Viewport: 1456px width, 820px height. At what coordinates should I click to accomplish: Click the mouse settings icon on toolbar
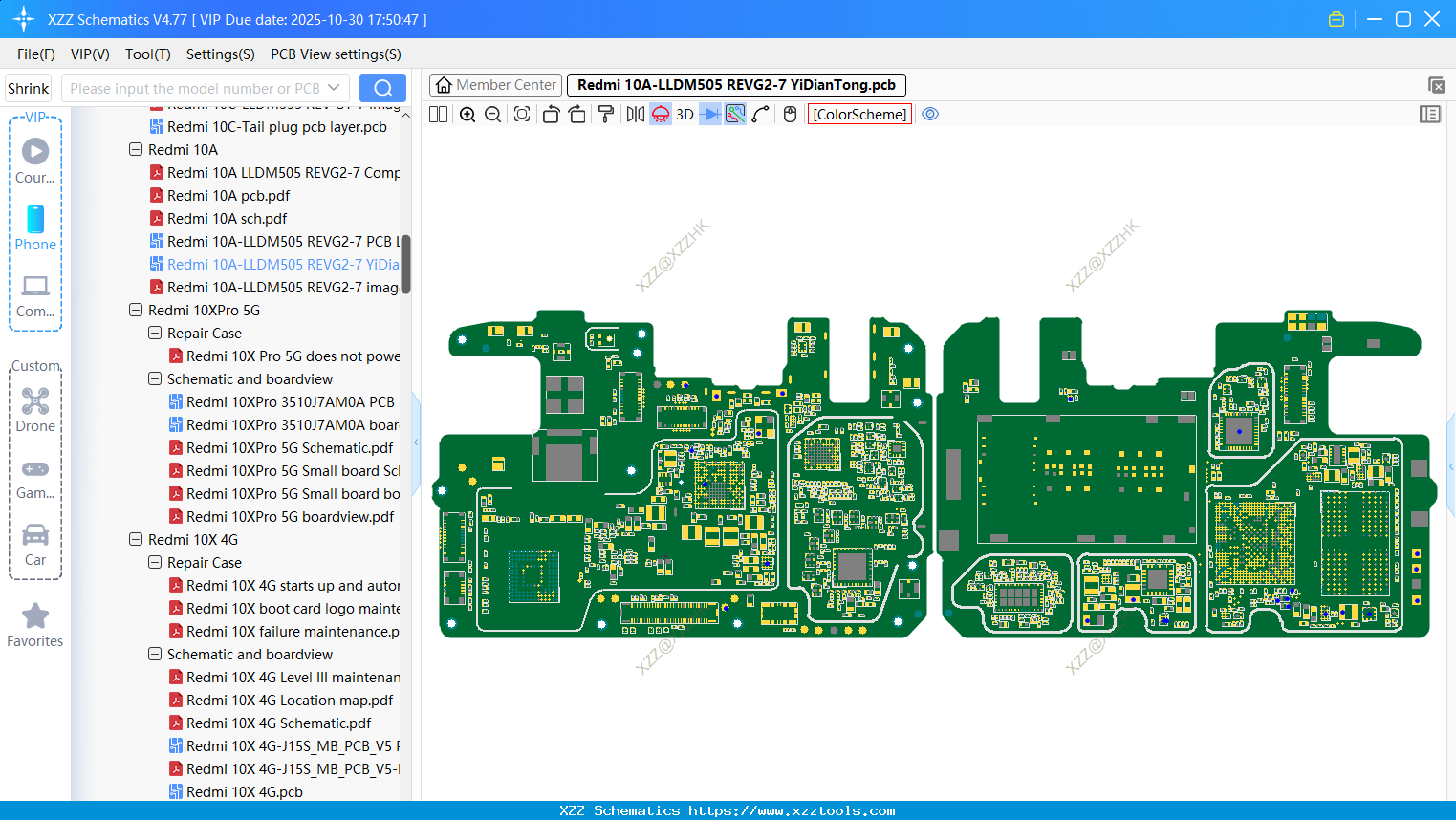tap(789, 114)
